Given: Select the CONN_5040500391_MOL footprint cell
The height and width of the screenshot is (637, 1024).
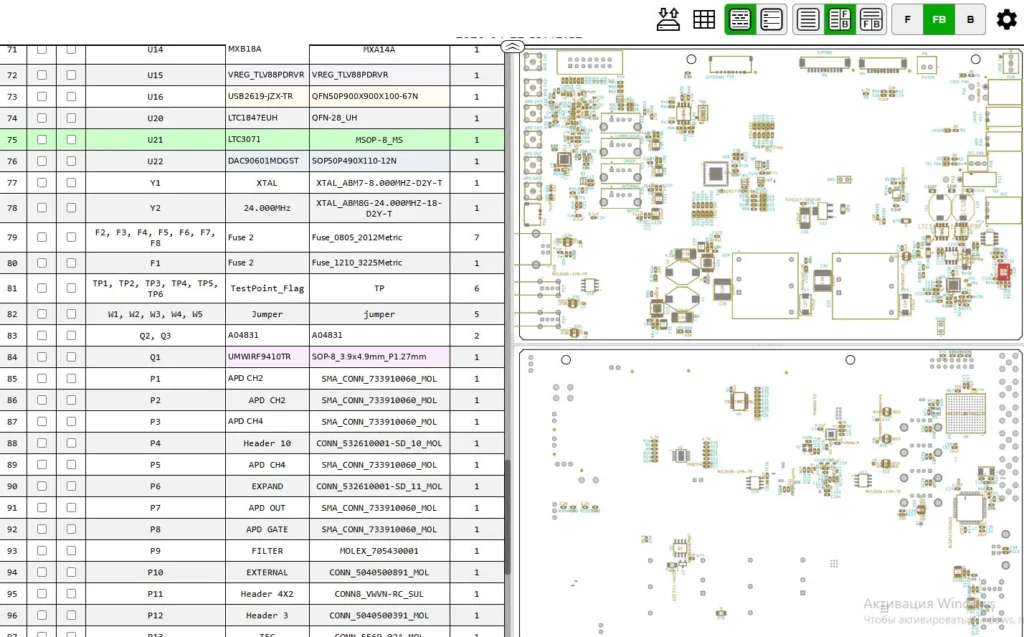Looking at the screenshot, I should [379, 615].
